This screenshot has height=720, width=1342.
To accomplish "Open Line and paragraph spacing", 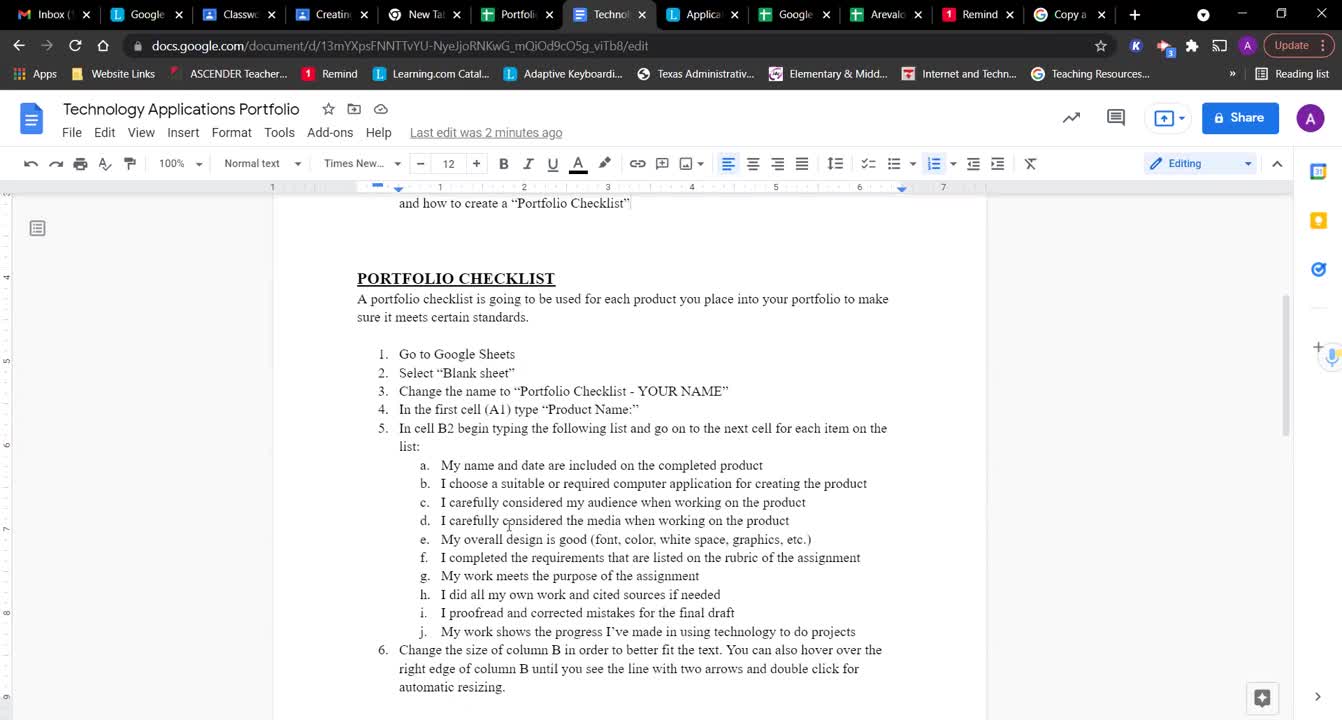I will click(x=835, y=164).
